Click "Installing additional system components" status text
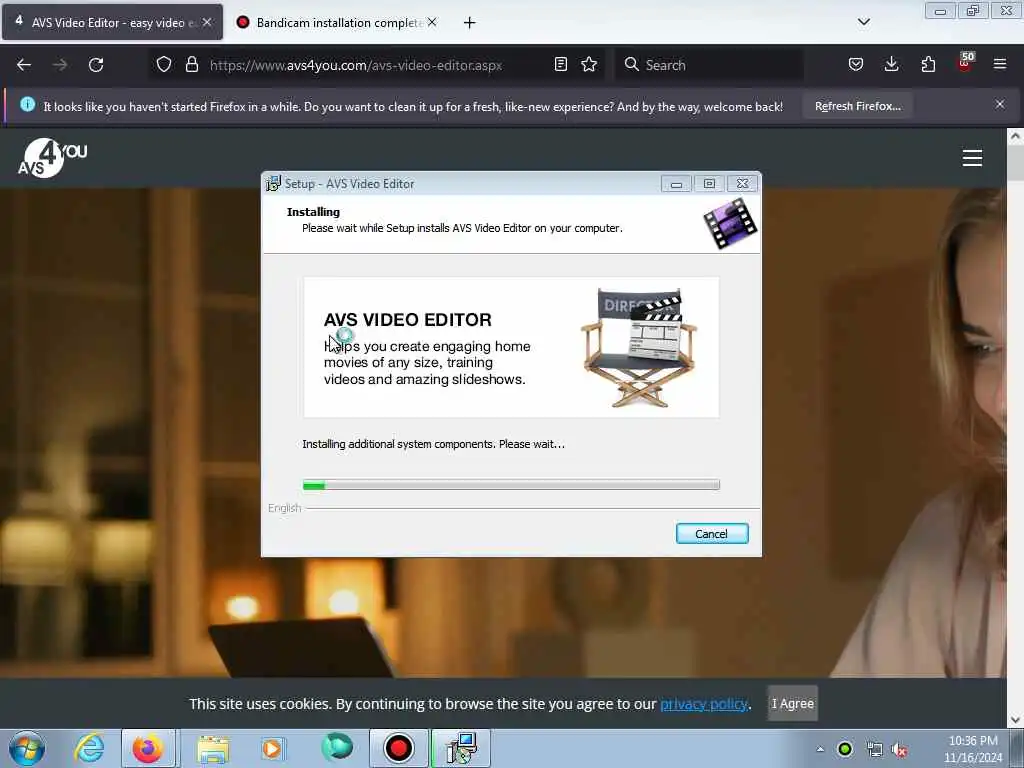This screenshot has width=1024, height=768. [434, 444]
